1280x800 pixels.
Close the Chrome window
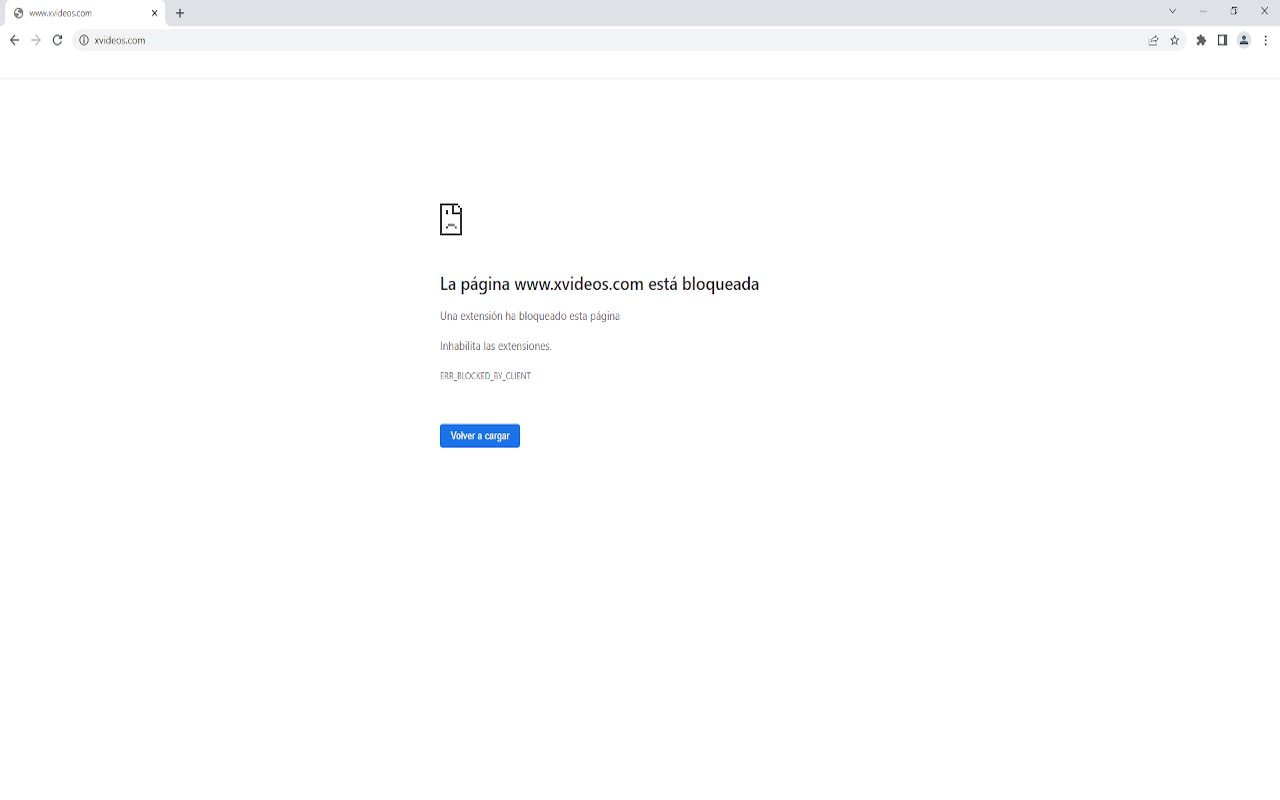click(1264, 11)
